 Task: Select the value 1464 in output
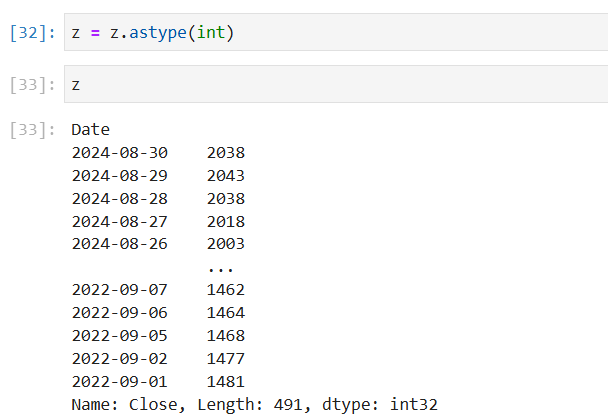[226, 313]
